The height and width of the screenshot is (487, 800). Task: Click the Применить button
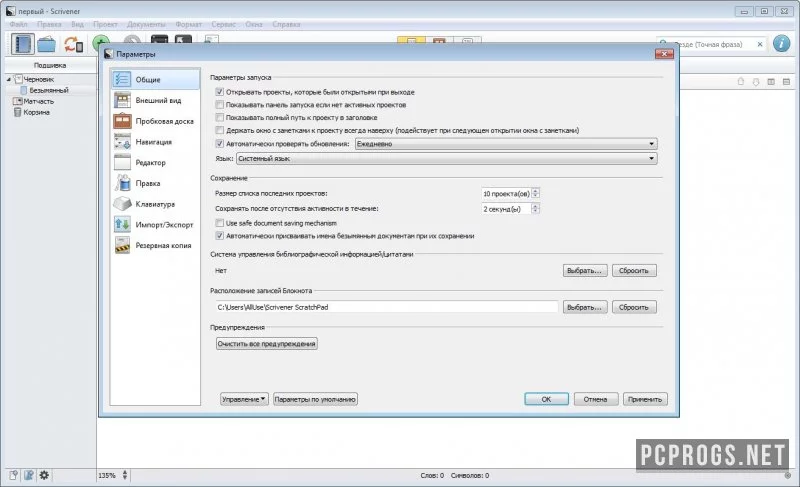tap(645, 399)
